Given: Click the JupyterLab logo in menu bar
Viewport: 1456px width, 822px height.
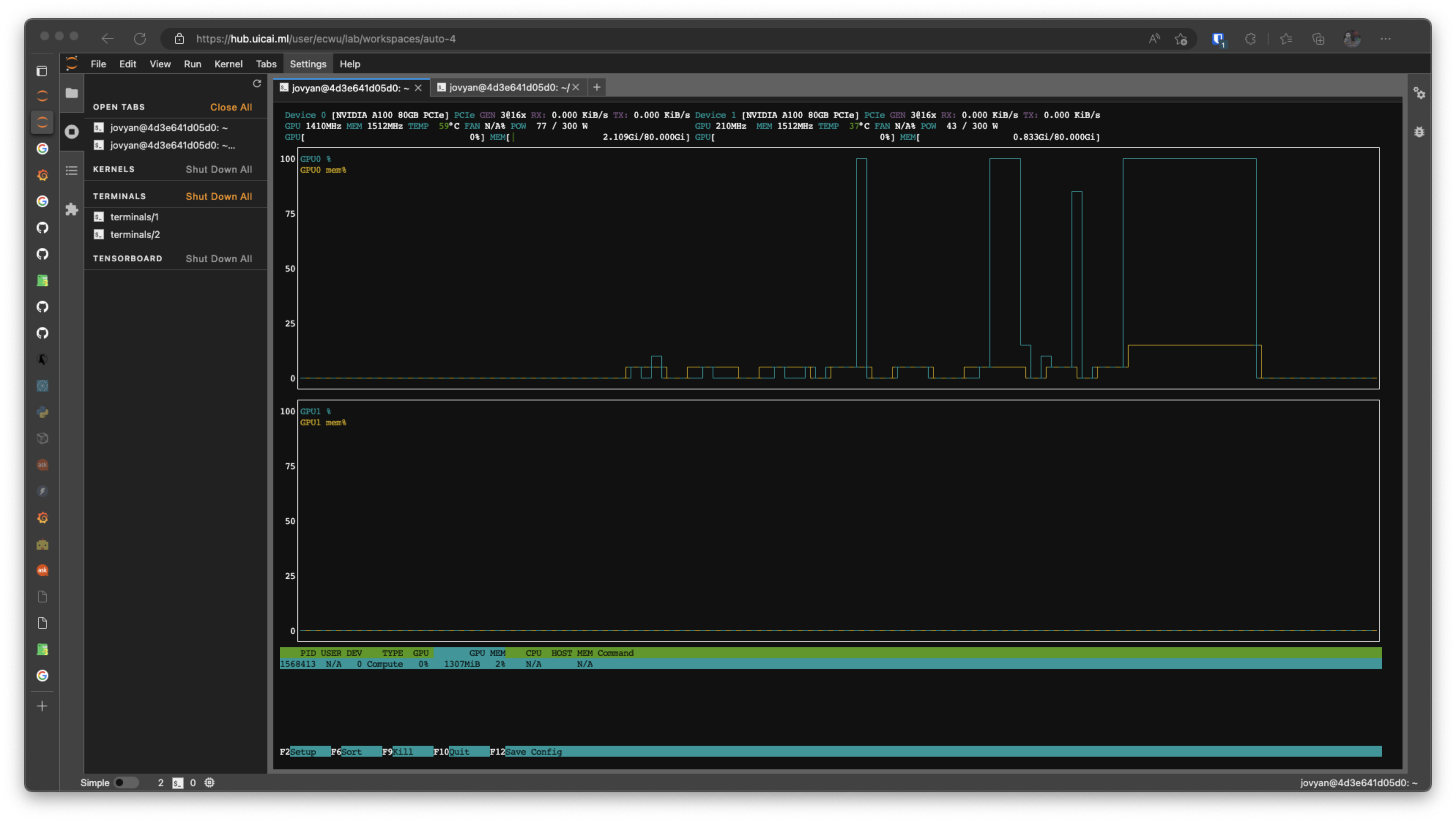Looking at the screenshot, I should tap(72, 64).
